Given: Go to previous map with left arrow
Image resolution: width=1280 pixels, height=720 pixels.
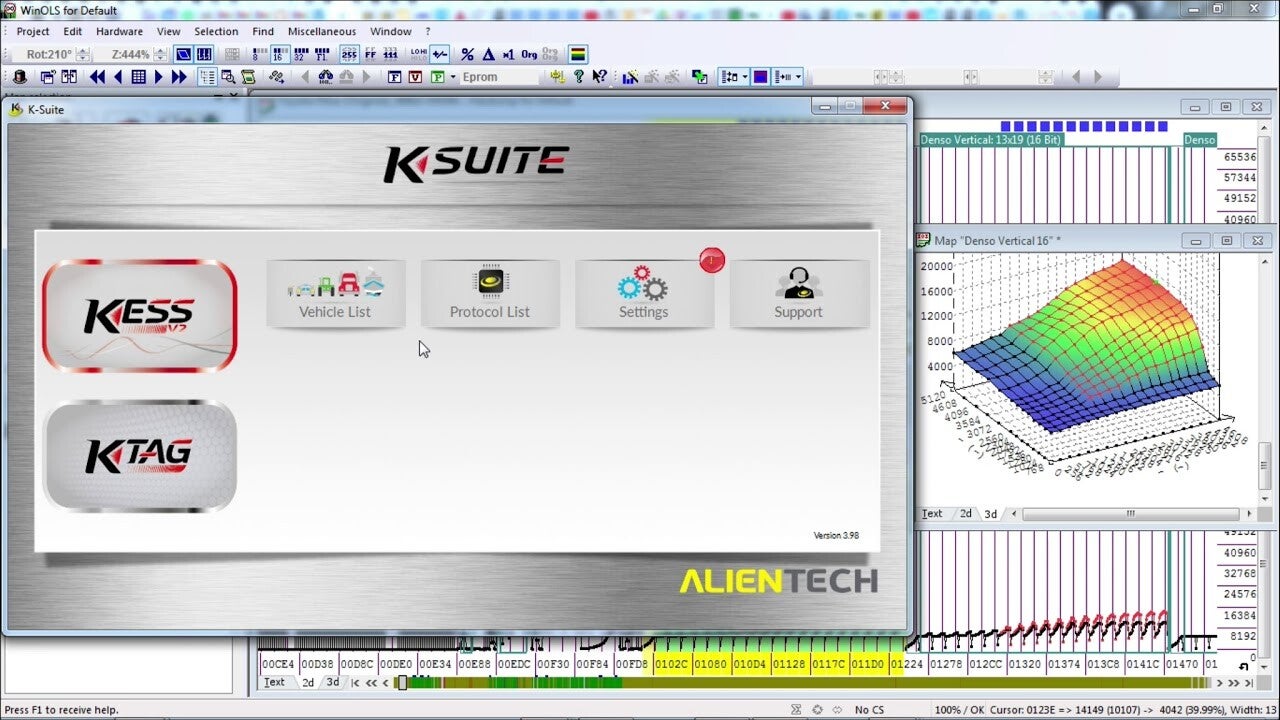Looking at the screenshot, I should [118, 77].
